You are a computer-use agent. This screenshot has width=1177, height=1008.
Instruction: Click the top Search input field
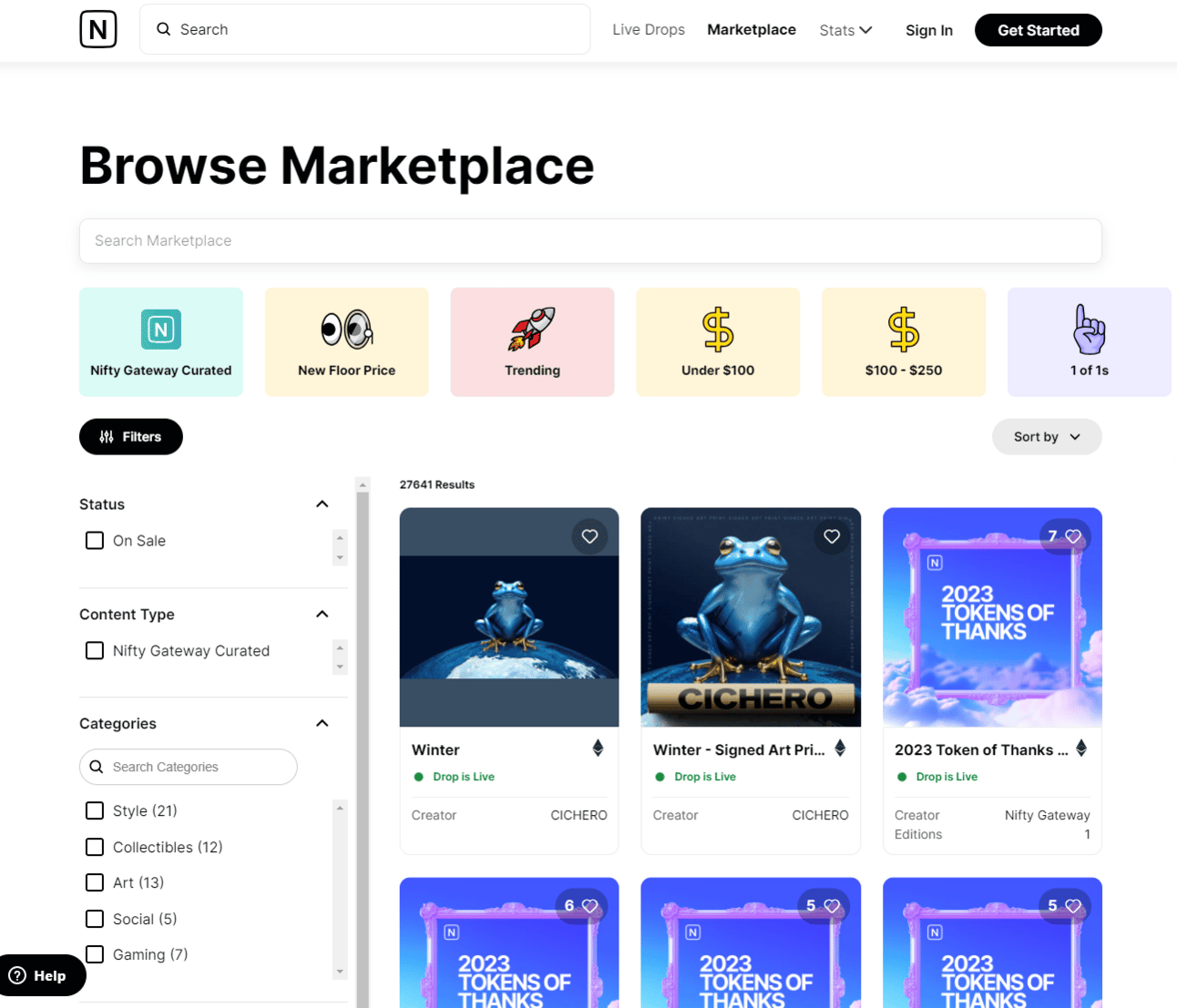(365, 29)
